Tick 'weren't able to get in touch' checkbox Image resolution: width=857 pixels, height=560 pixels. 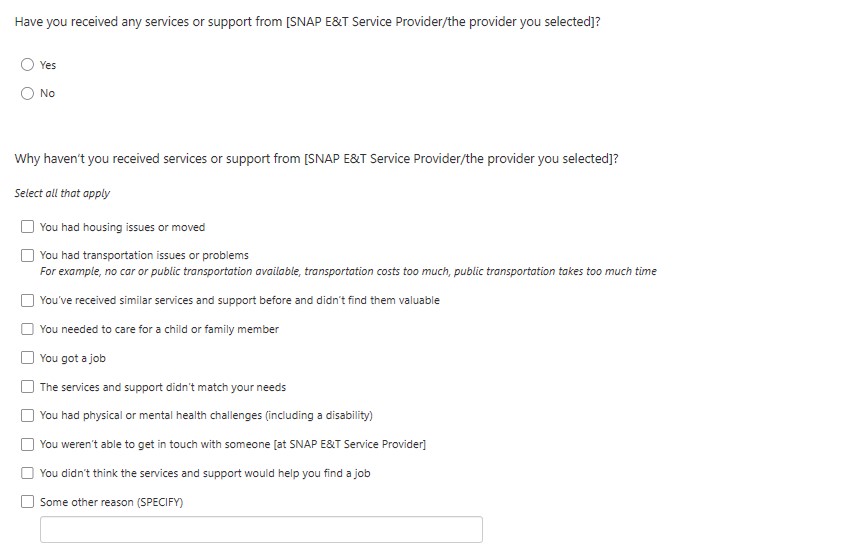pos(28,444)
